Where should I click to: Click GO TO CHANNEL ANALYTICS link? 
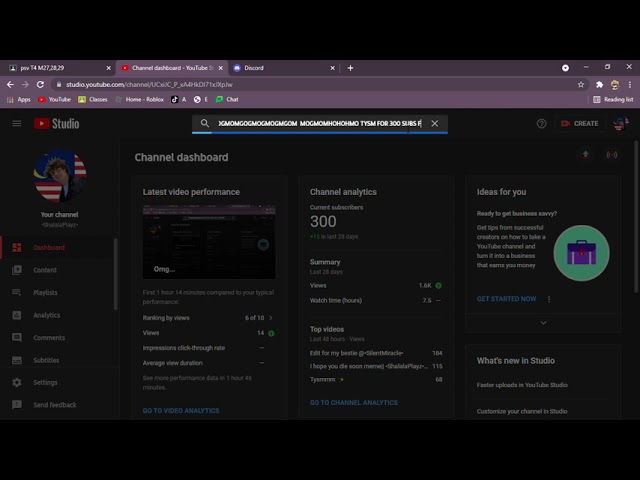coord(353,402)
